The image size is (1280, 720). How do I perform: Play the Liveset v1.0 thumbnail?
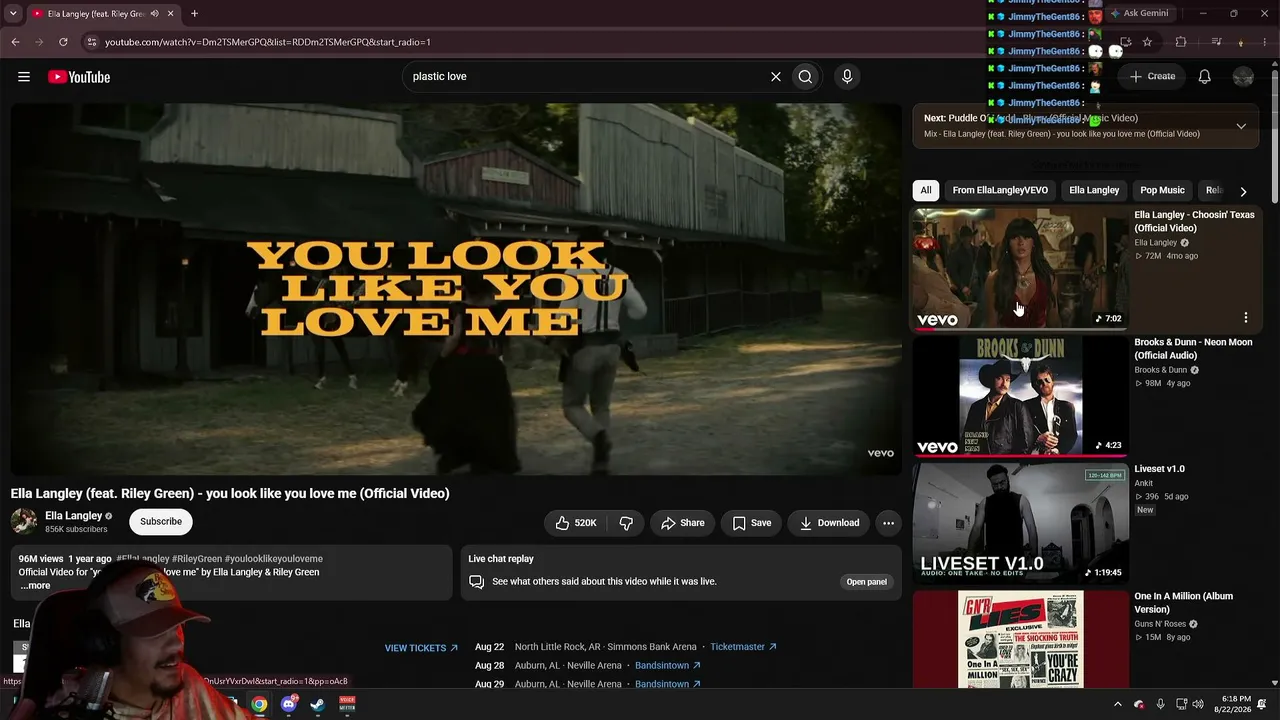click(x=1020, y=523)
